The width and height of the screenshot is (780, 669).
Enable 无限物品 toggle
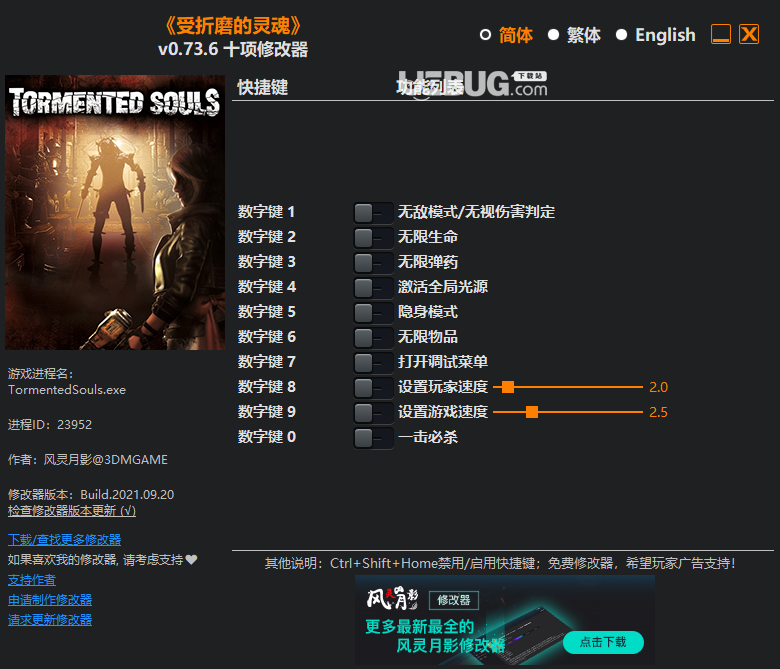pos(373,338)
